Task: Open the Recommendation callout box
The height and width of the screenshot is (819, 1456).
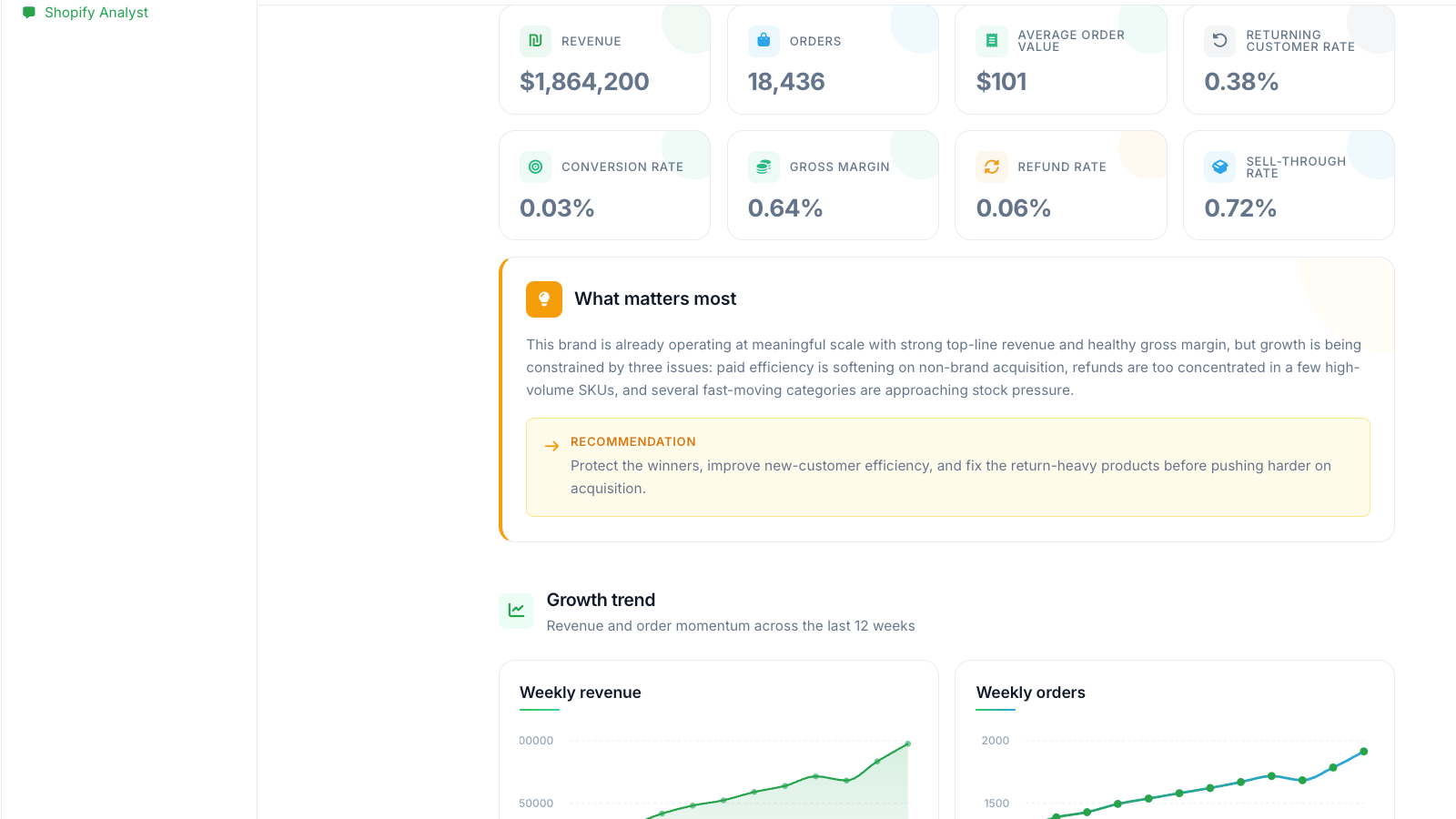Action: [x=948, y=468]
